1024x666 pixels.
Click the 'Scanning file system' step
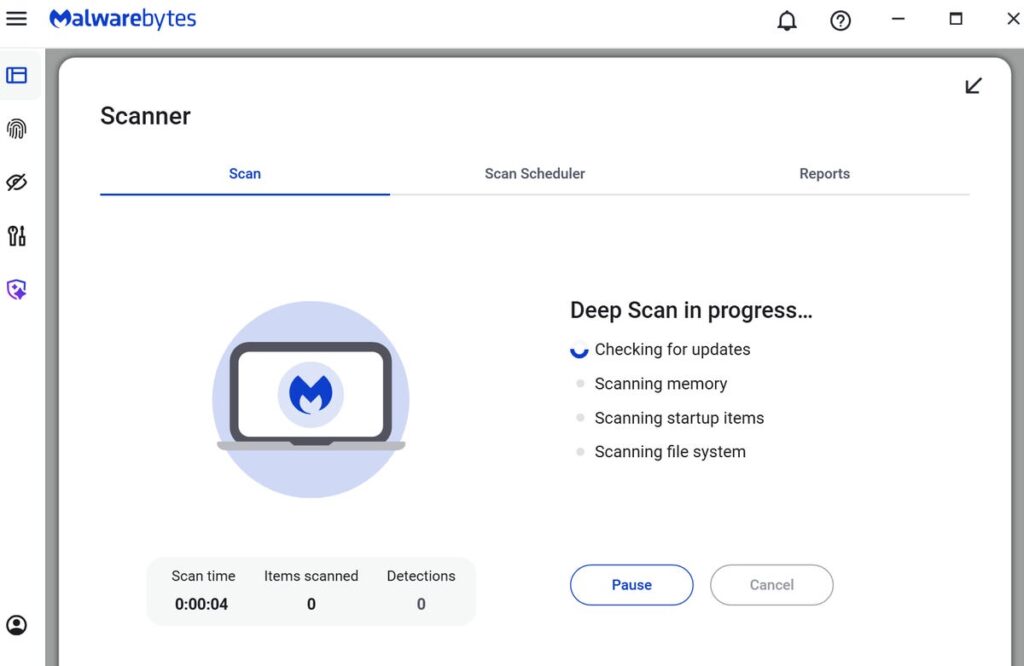[670, 452]
